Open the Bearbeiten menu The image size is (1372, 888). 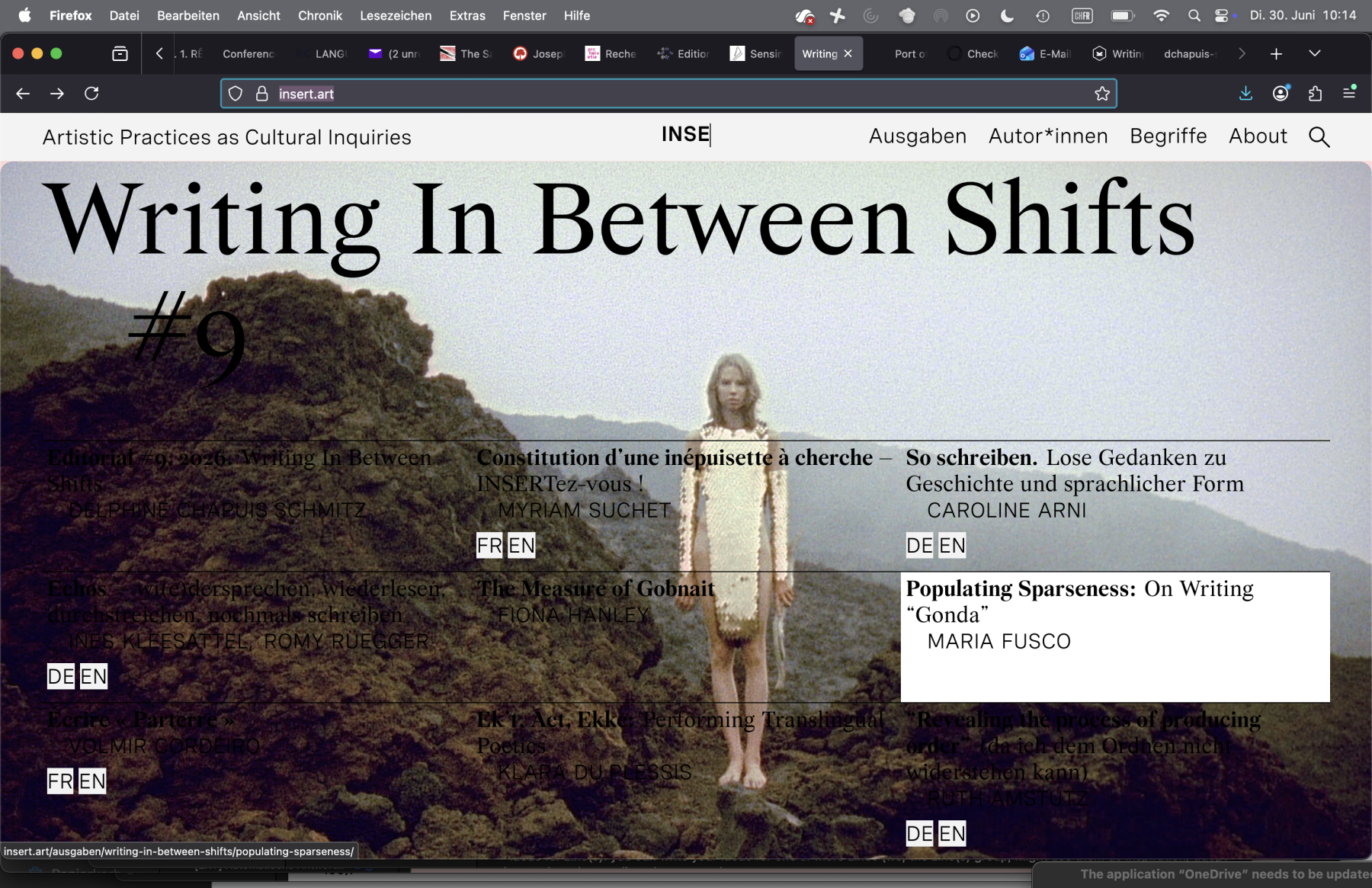pos(188,15)
